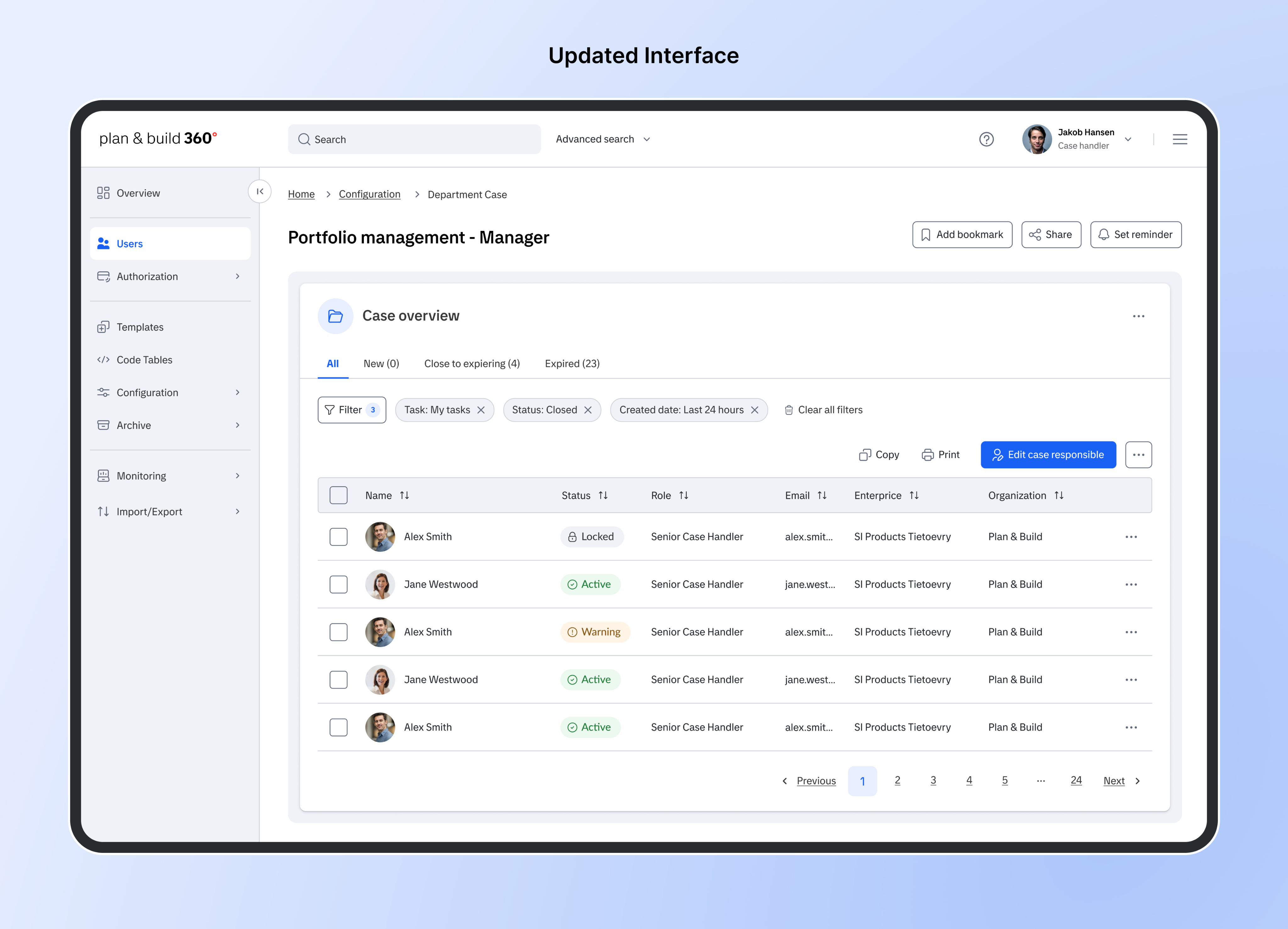Click the Clear all filters trash icon
The height and width of the screenshot is (929, 1288).
[x=789, y=410]
